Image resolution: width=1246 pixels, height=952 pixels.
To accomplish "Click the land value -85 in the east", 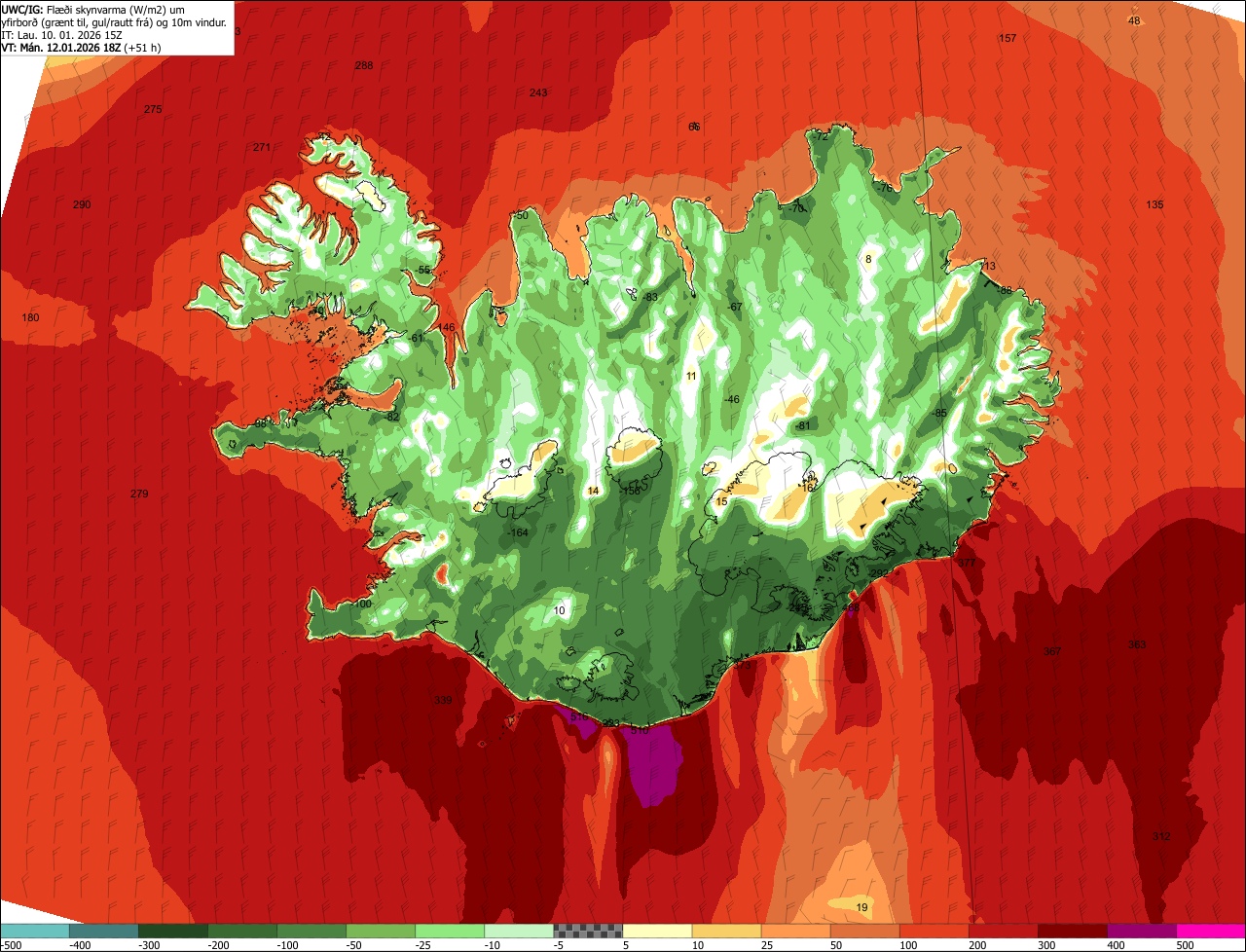I will (939, 413).
